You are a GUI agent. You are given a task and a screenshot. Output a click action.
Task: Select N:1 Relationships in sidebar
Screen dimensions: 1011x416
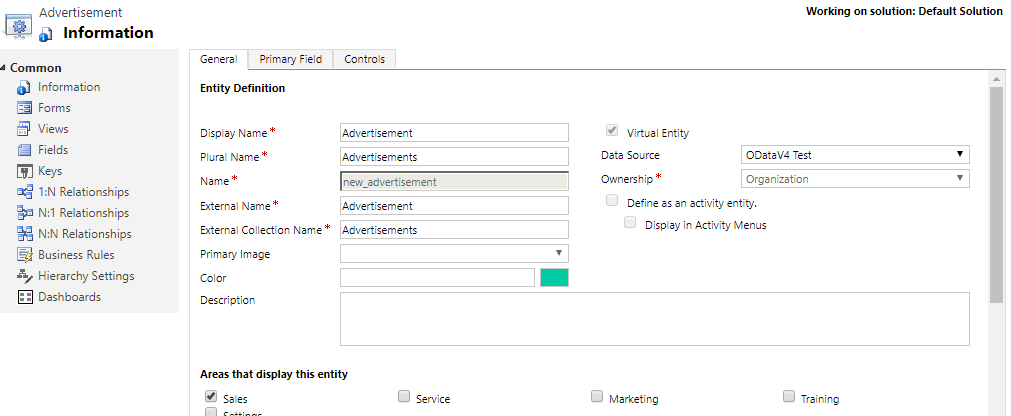coord(83,213)
